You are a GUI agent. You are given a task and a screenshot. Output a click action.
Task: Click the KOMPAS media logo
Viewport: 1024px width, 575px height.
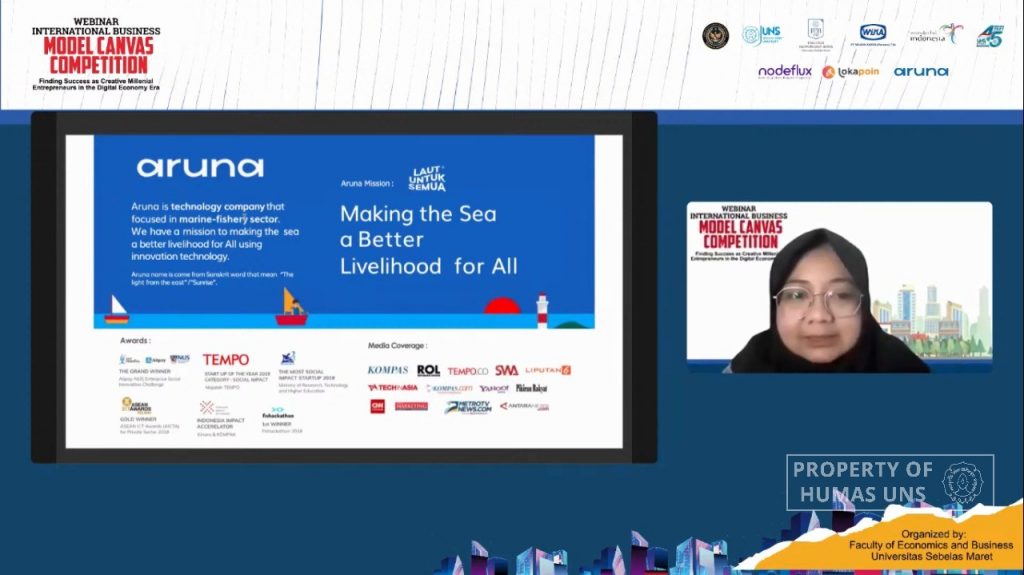387,370
